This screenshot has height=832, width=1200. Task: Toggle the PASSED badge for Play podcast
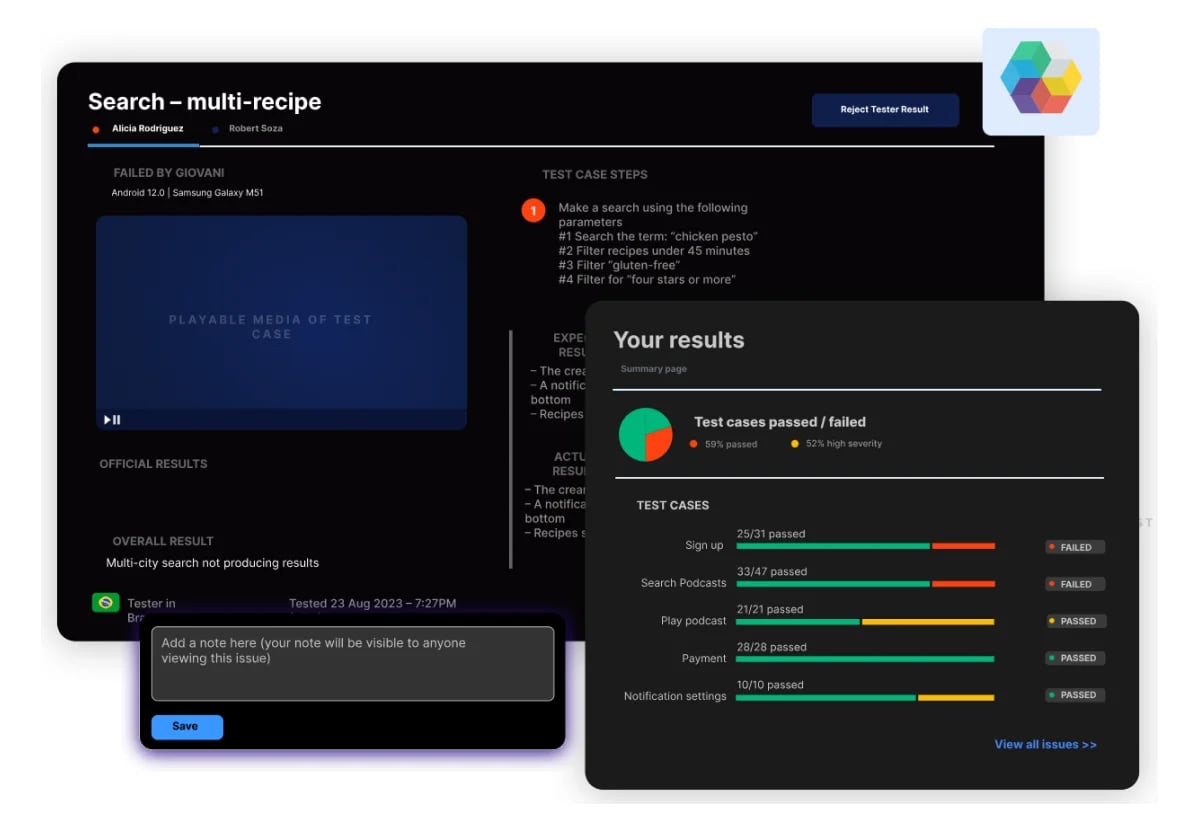[x=1075, y=621]
